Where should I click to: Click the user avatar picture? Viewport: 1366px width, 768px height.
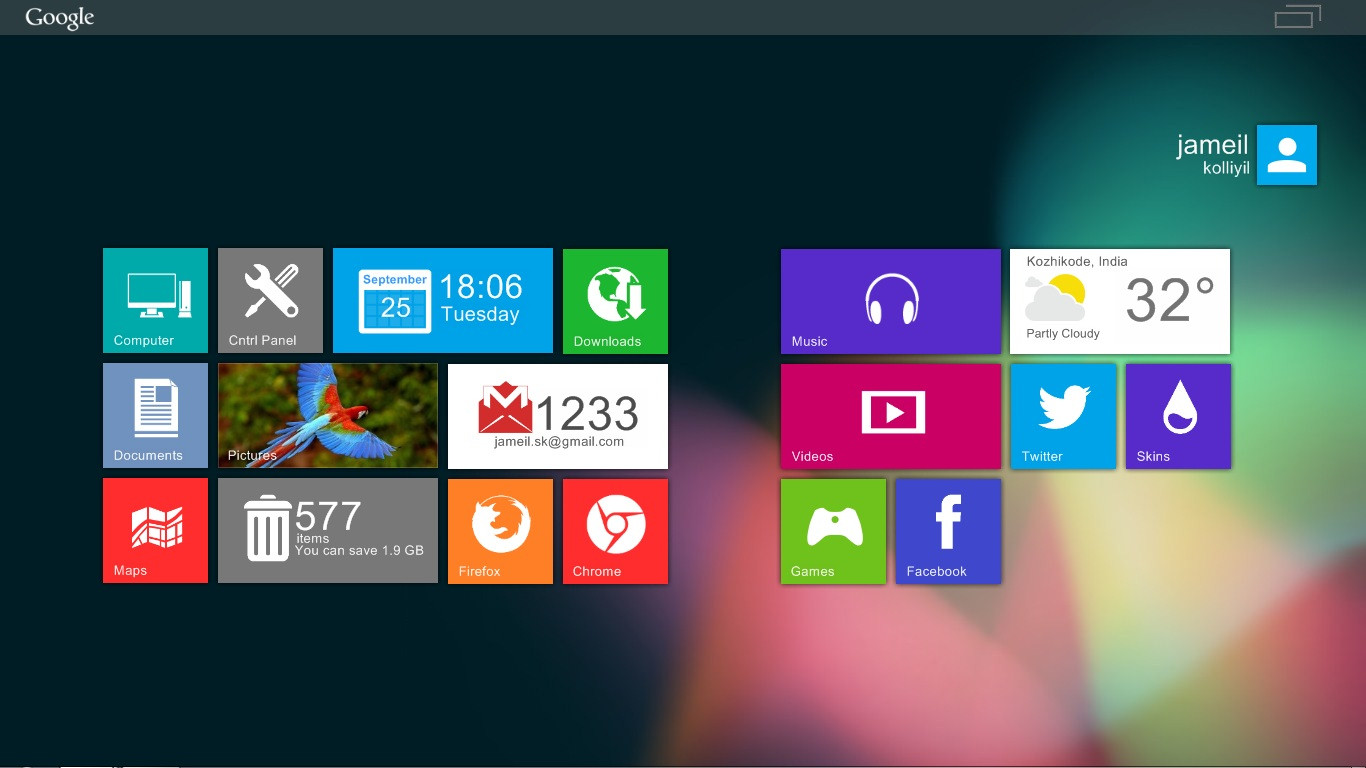tap(1287, 155)
